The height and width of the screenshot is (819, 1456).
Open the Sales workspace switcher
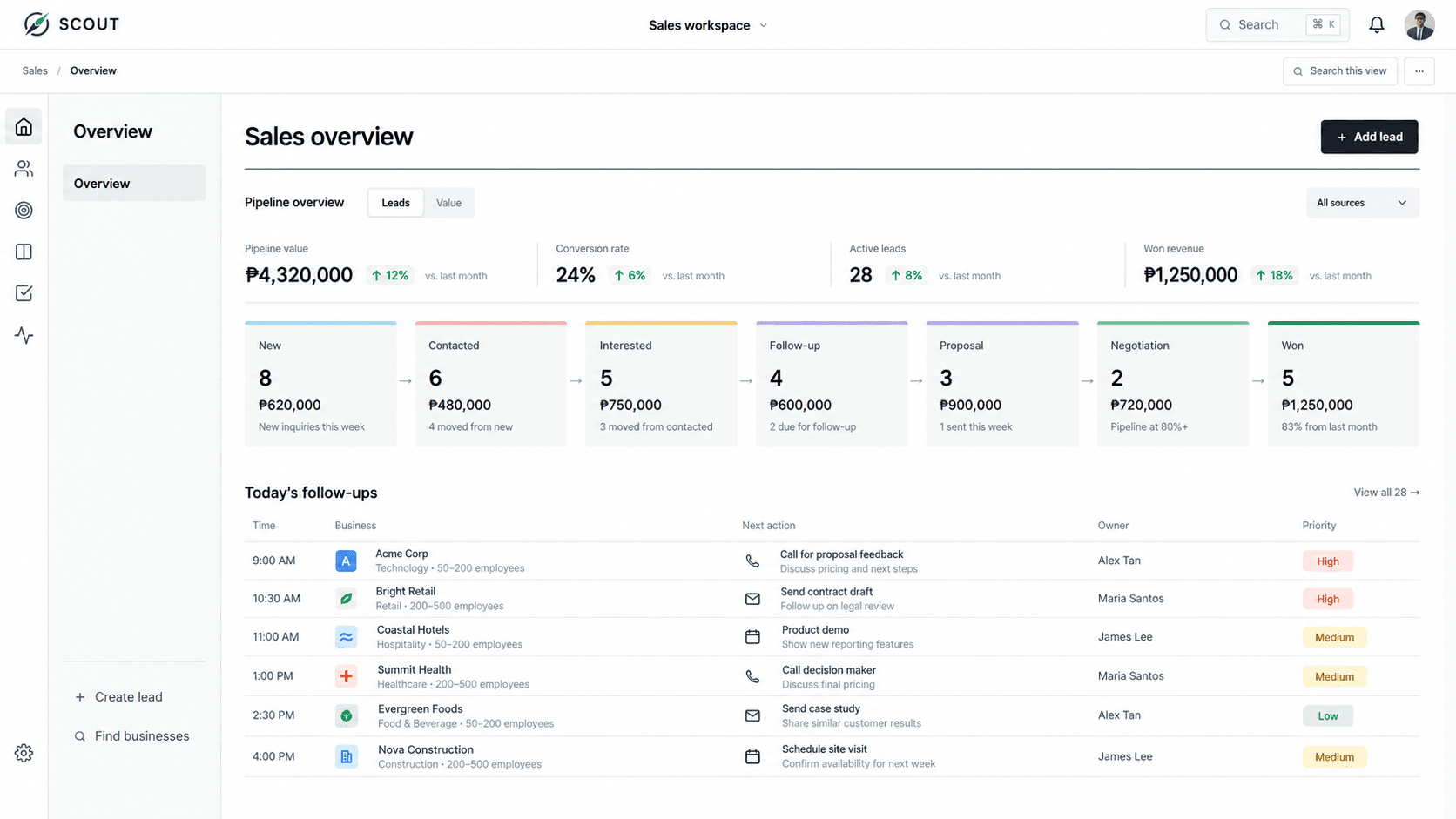[708, 25]
